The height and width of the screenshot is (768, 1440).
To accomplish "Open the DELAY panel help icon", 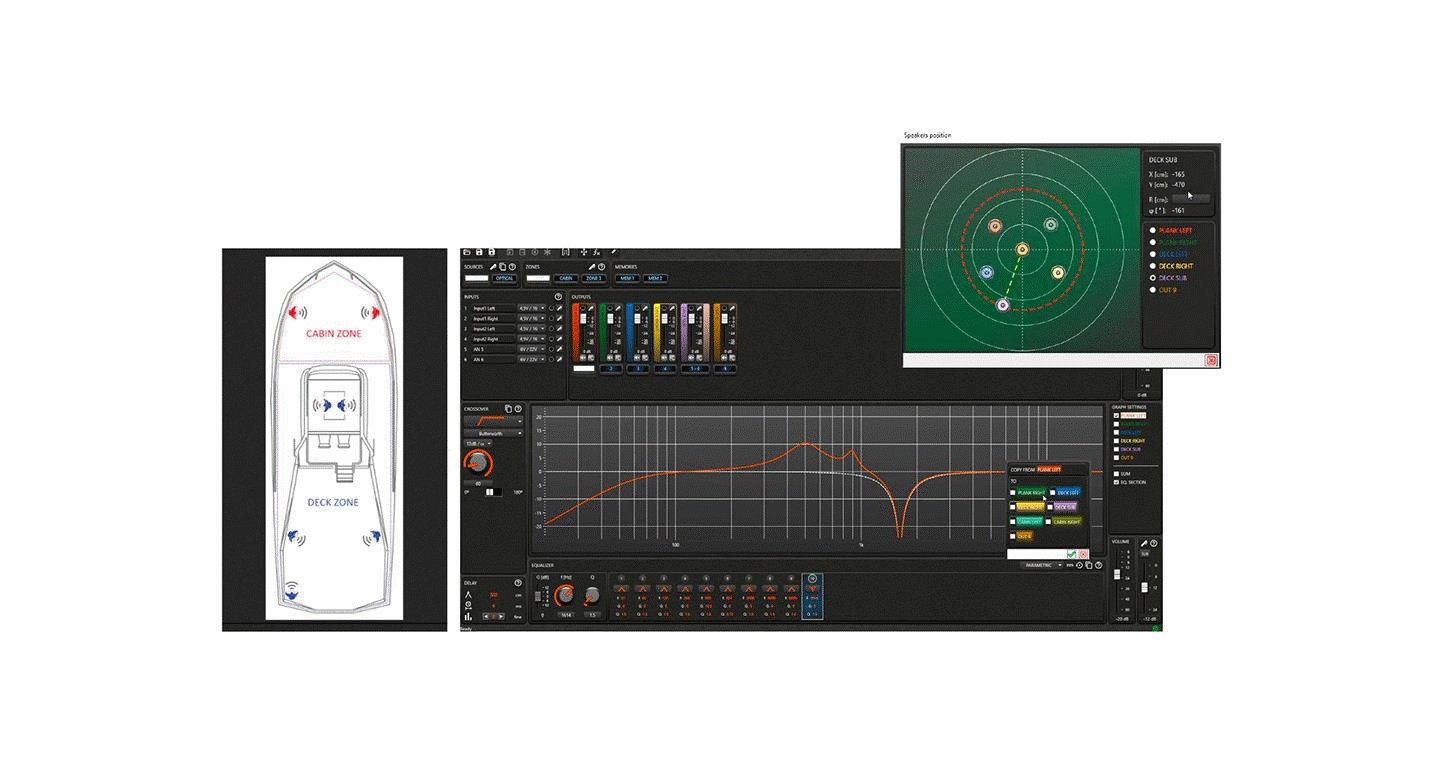I will point(516,581).
